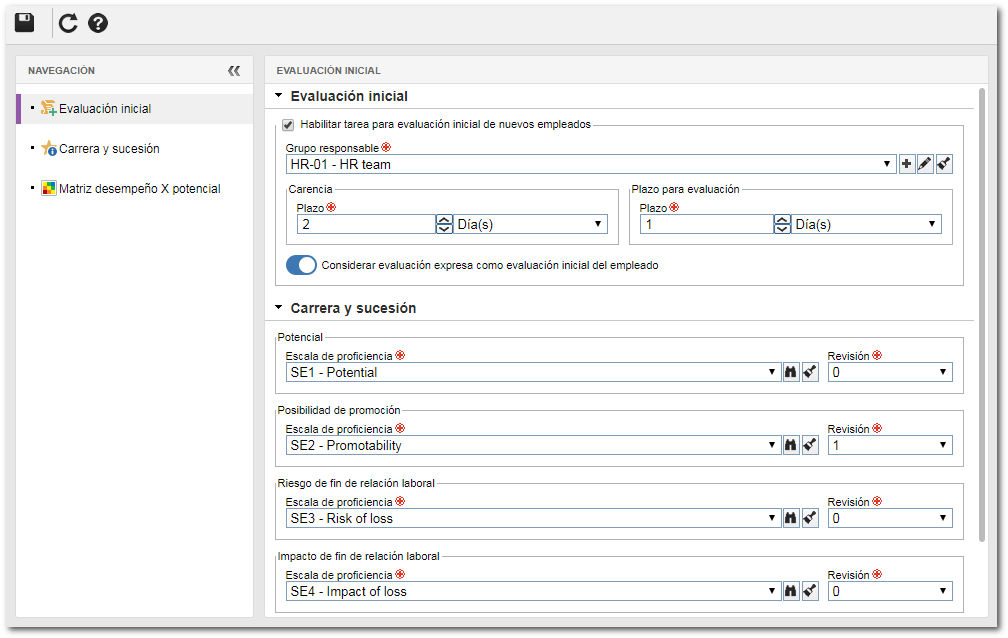Select Matriz desempeño X potencial in navigation

[x=140, y=188]
